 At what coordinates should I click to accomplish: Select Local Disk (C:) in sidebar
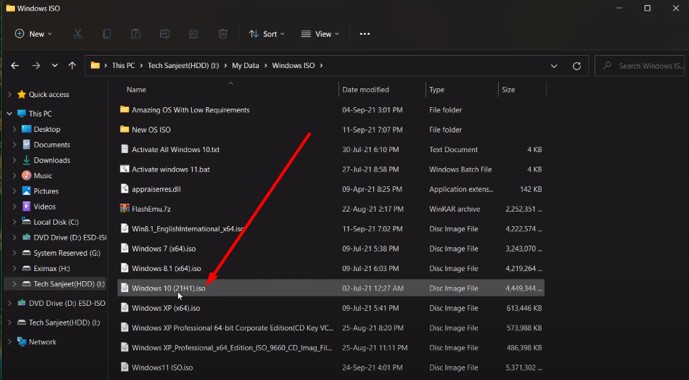click(x=56, y=222)
